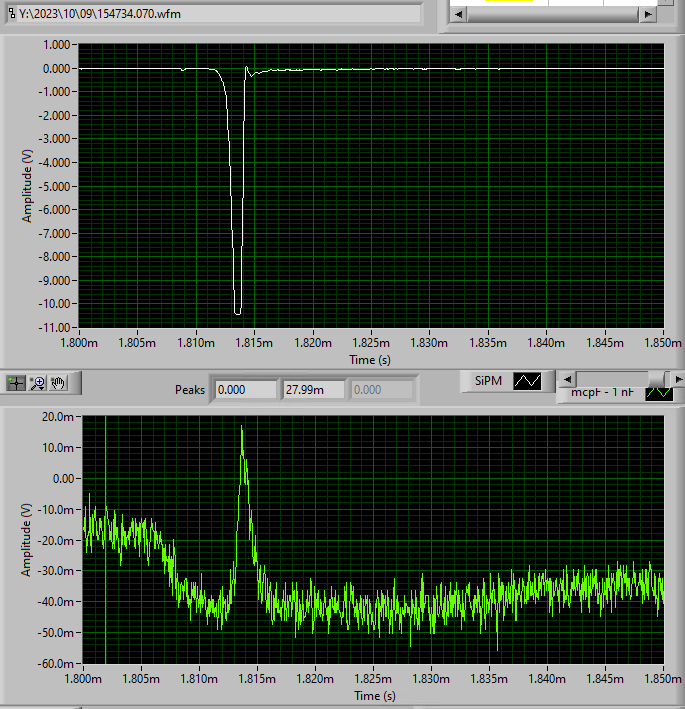Click the upper graph Amplitude (V) axis label
Viewport: 685px width, 709px height.
tap(27, 186)
